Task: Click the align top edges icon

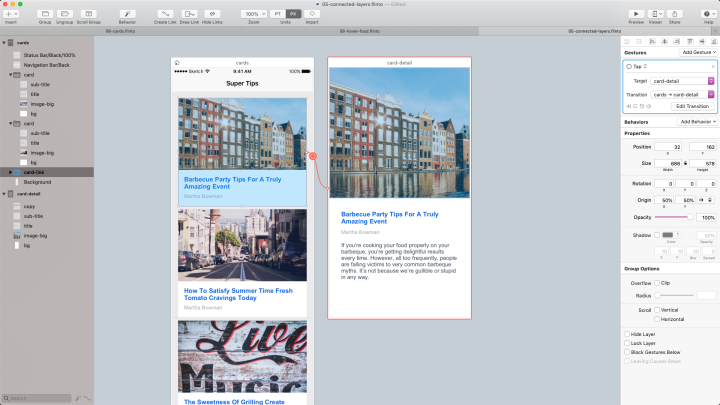Action: pyautogui.click(x=690, y=41)
